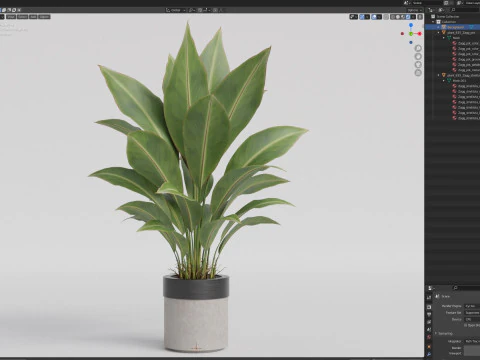
Task: Switch to rendered viewport shading
Action: point(408,17)
